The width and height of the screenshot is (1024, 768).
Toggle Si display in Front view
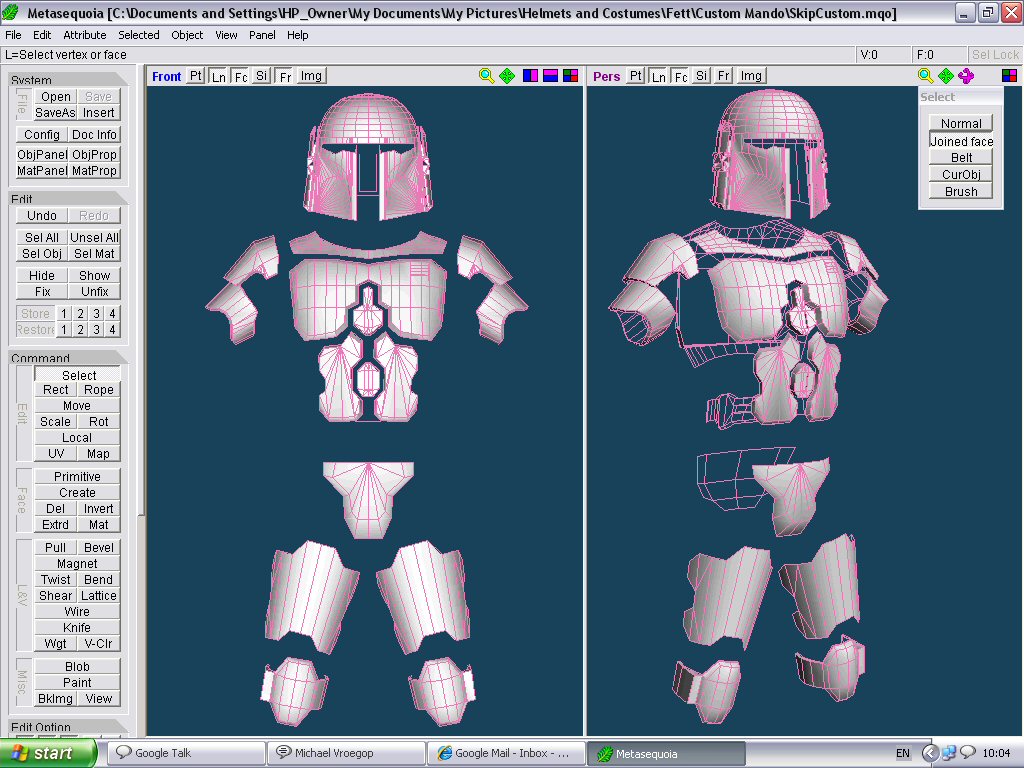pyautogui.click(x=261, y=76)
